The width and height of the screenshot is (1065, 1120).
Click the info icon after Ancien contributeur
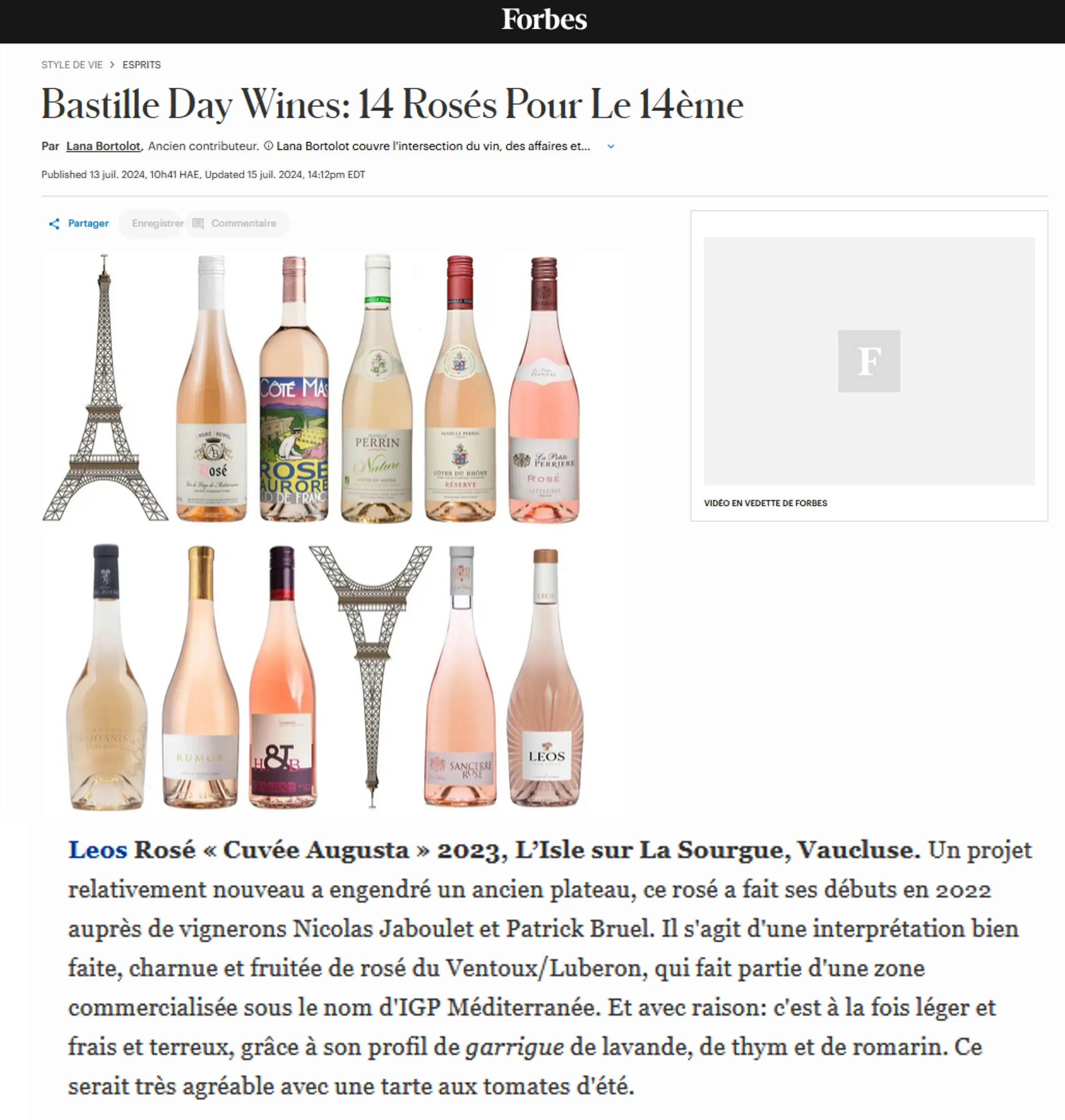tap(268, 146)
